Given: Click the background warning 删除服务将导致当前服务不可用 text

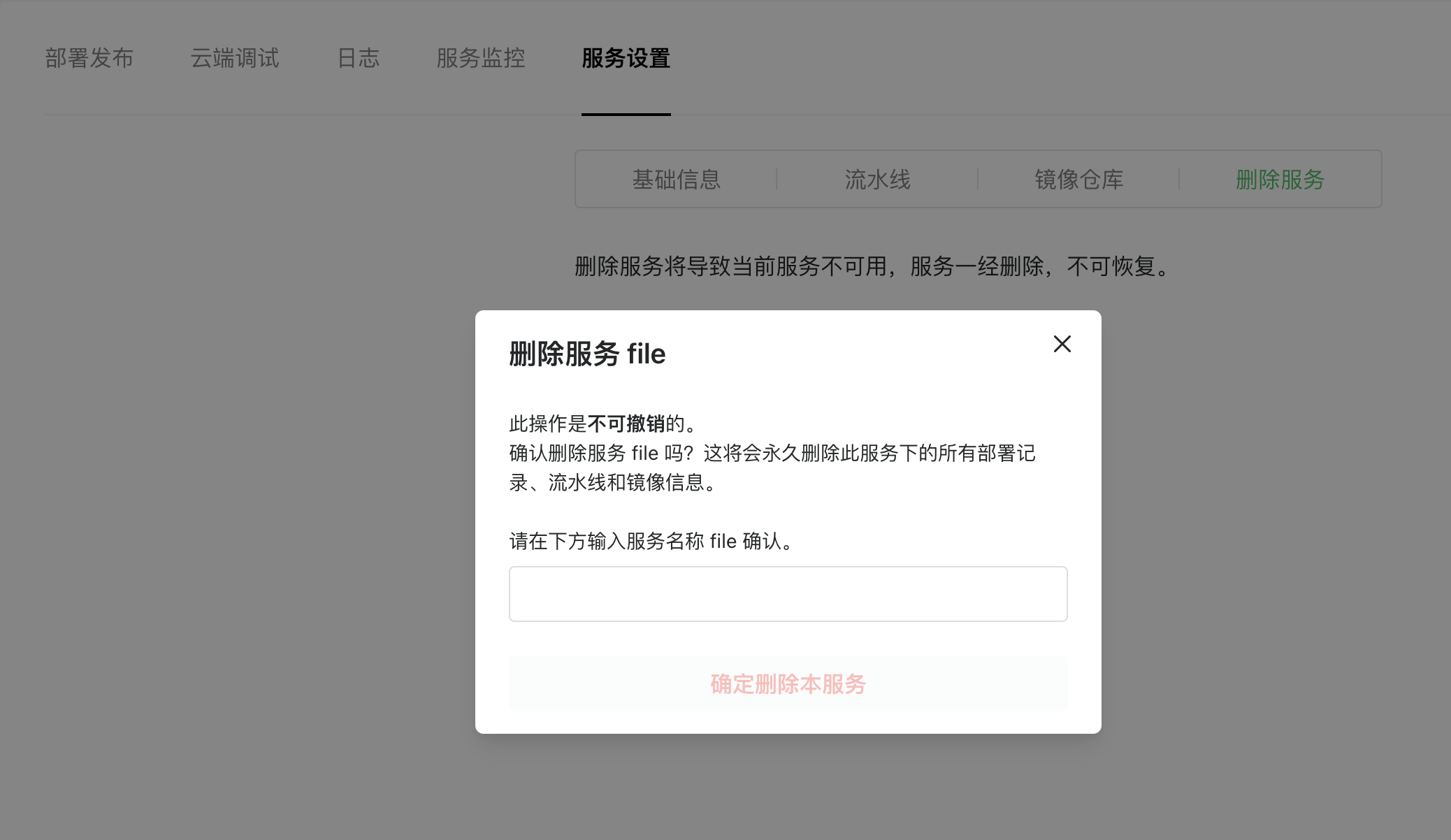Looking at the screenshot, I should point(872,266).
